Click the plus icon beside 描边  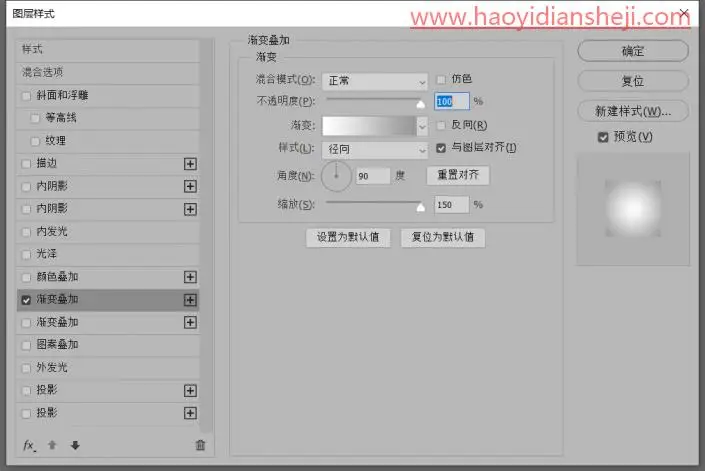click(x=190, y=164)
